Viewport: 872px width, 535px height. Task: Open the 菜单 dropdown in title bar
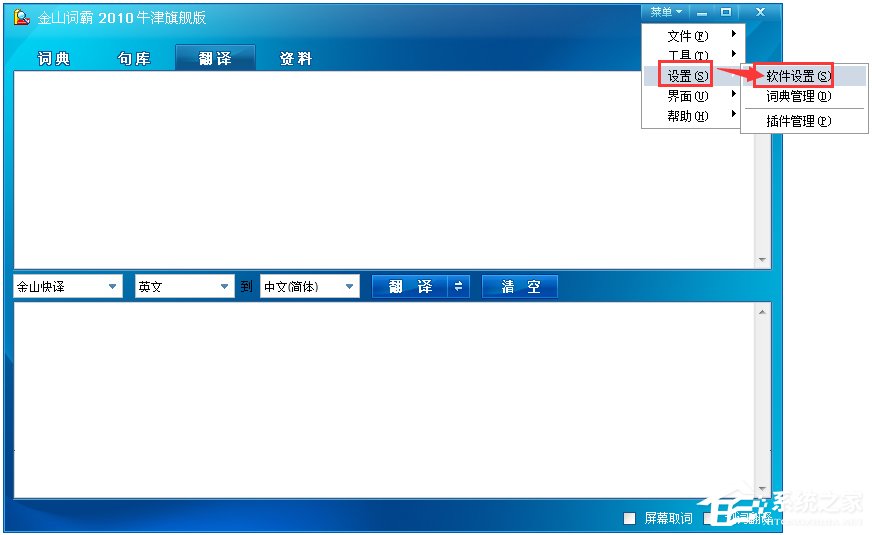[666, 12]
